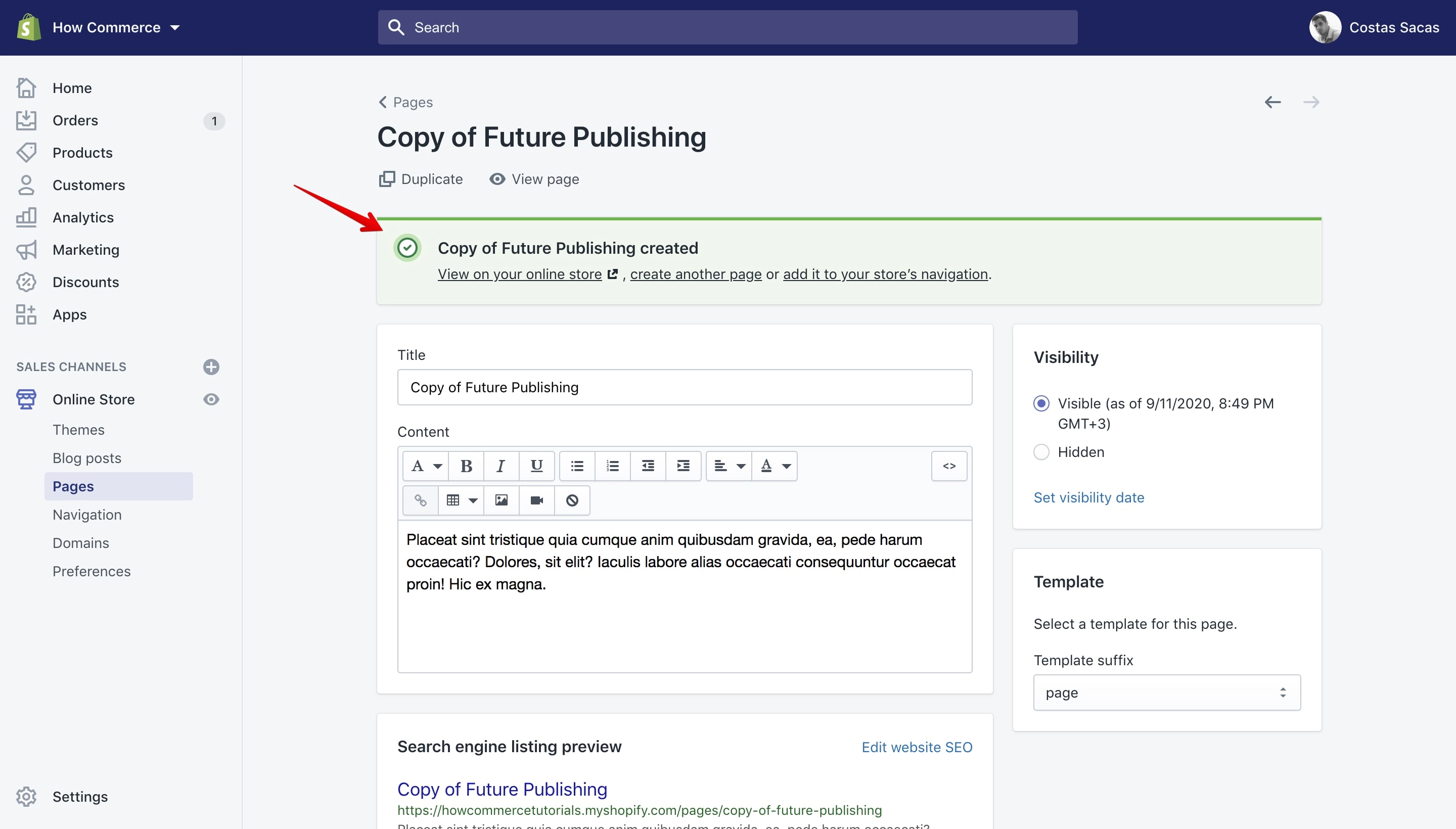Image resolution: width=1456 pixels, height=829 pixels.
Task: Open Customers in the sidebar
Action: [x=88, y=185]
